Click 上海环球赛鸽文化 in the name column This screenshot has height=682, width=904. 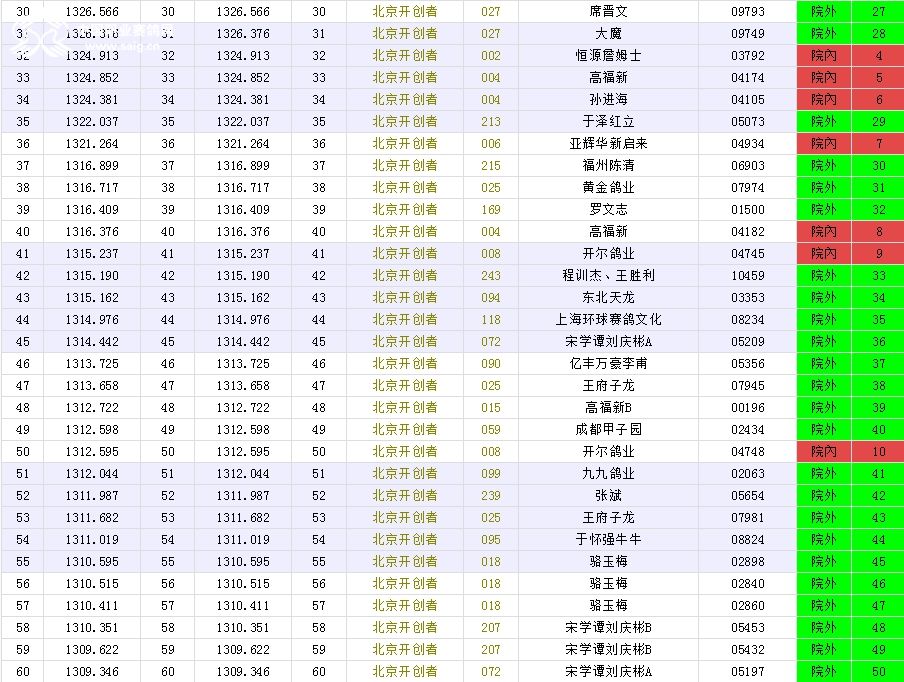pyautogui.click(x=608, y=320)
